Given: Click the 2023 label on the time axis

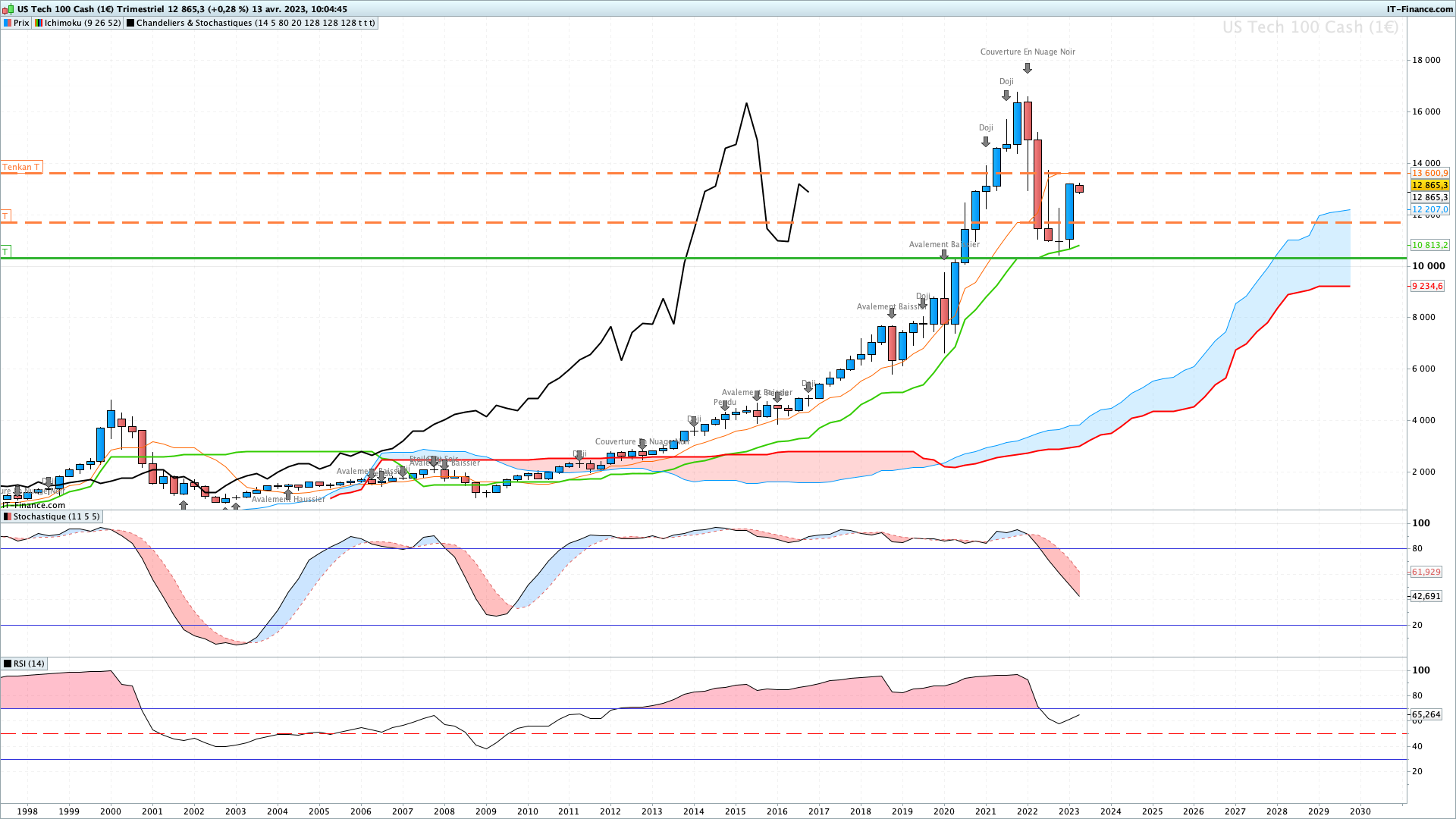Looking at the screenshot, I should [1068, 811].
